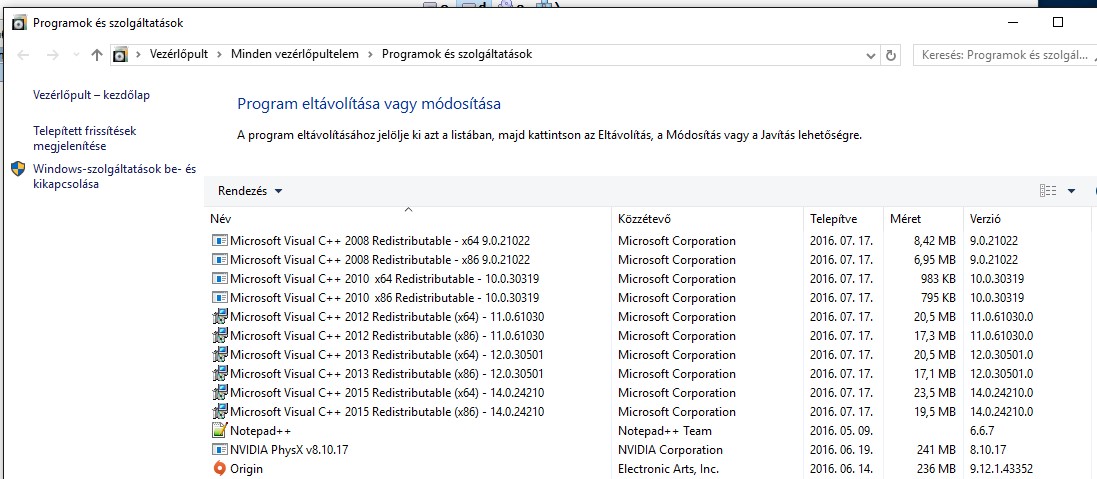This screenshot has height=479, width=1097.
Task: Click the Origin program icon
Action: [220, 468]
